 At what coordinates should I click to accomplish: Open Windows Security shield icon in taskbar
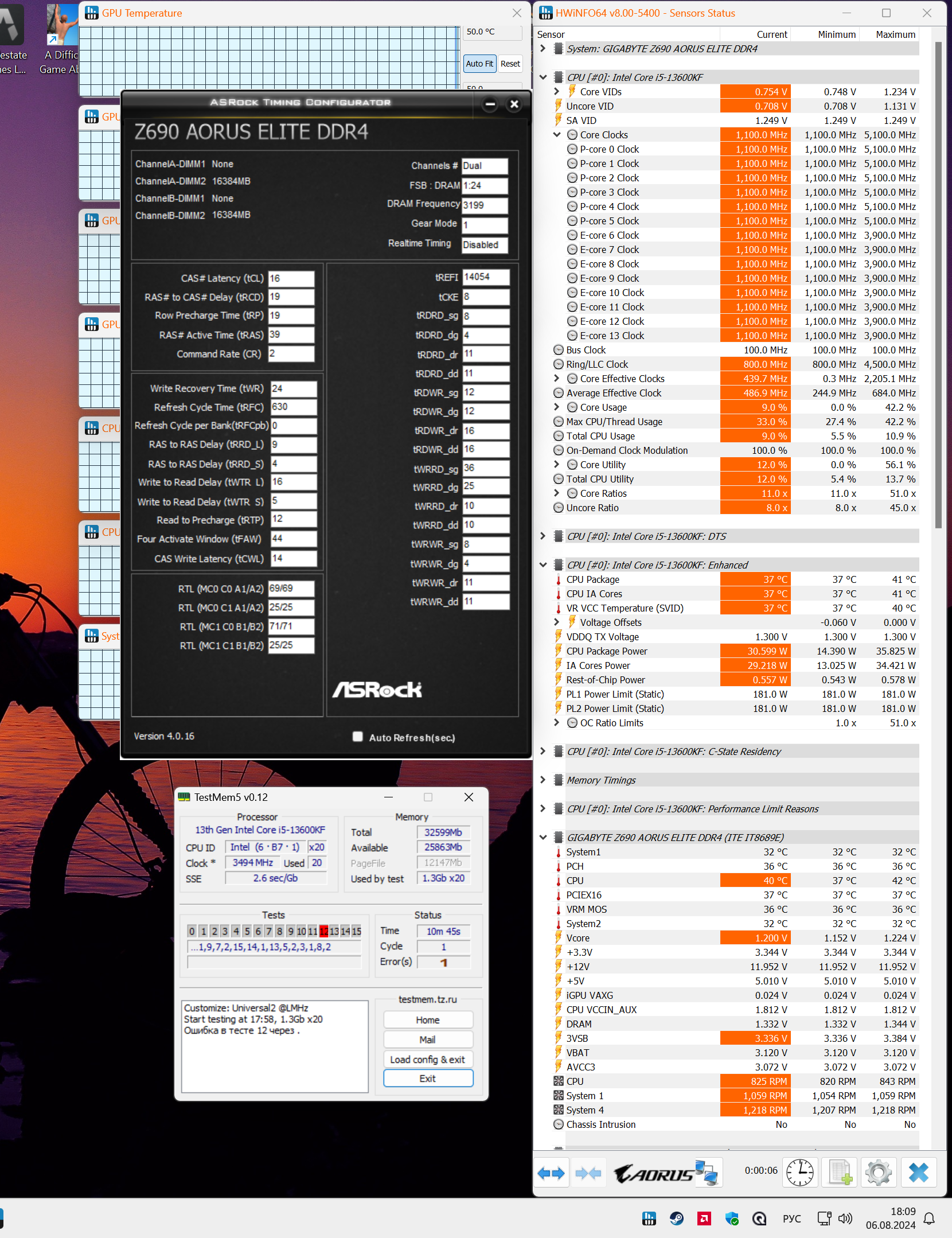click(x=732, y=1218)
